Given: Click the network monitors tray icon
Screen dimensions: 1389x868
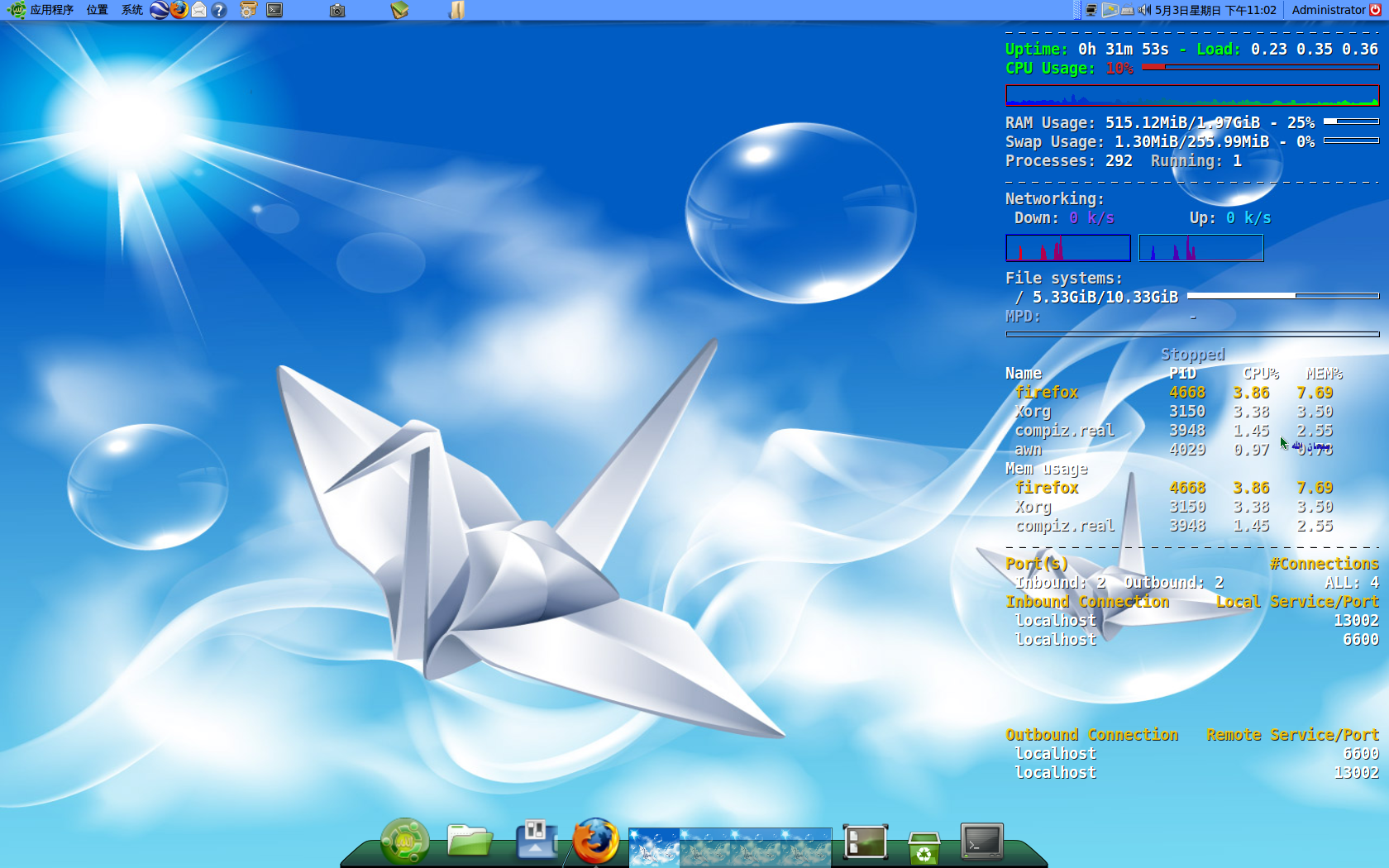Looking at the screenshot, I should pos(1091,10).
